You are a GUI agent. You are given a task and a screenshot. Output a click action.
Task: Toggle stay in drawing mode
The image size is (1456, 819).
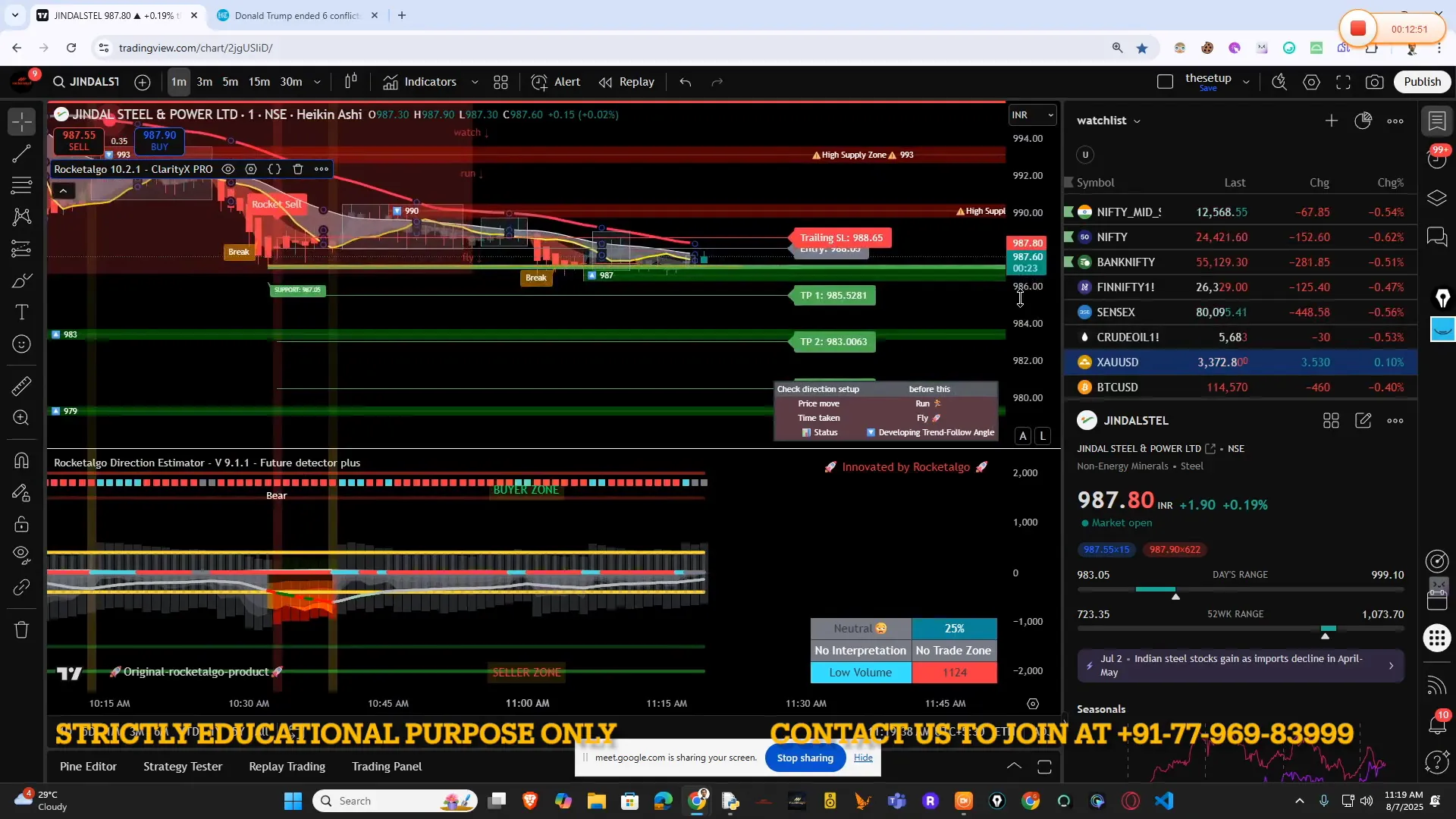pos(22,493)
